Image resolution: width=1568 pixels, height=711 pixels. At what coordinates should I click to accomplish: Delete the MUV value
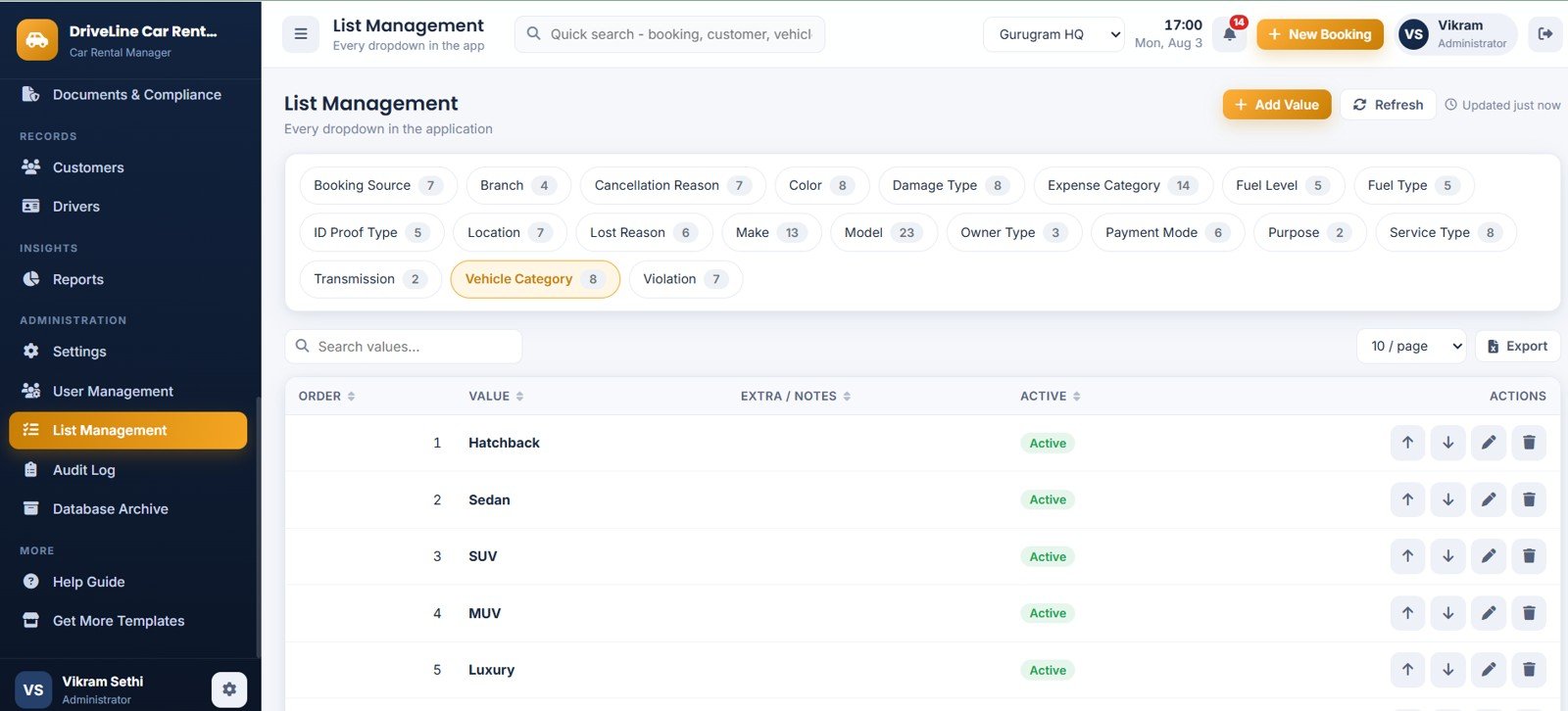[1529, 613]
